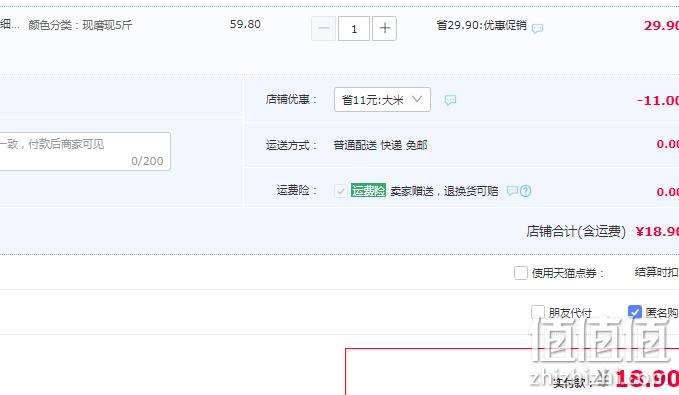Click the 运送方式 label

pyautogui.click(x=291, y=145)
